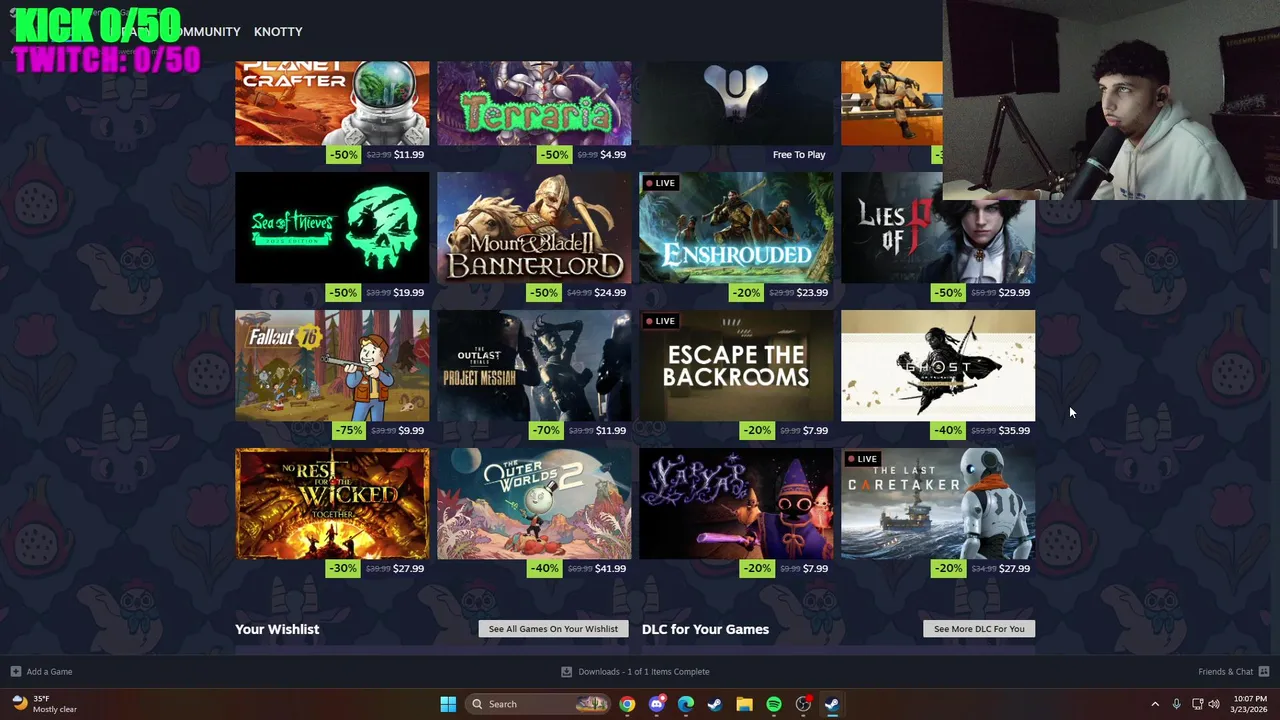
Task: Open Spotify from the taskbar
Action: [774, 704]
